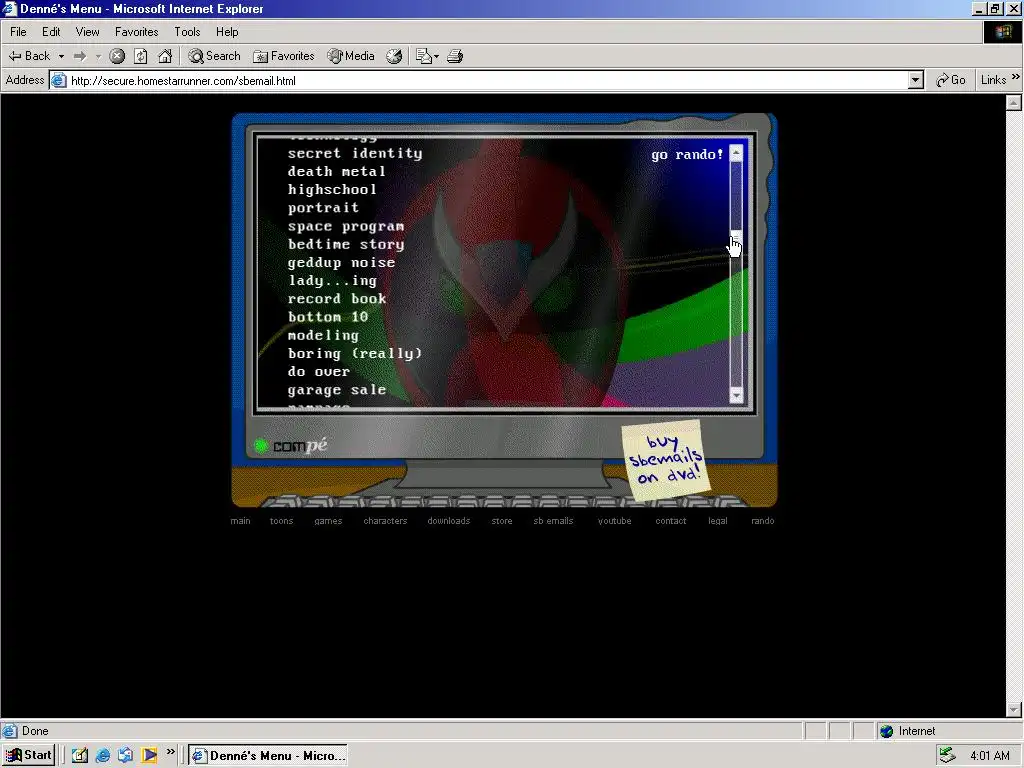Viewport: 1024px width, 768px height.
Task: Open the 'record book' email
Action: click(336, 298)
